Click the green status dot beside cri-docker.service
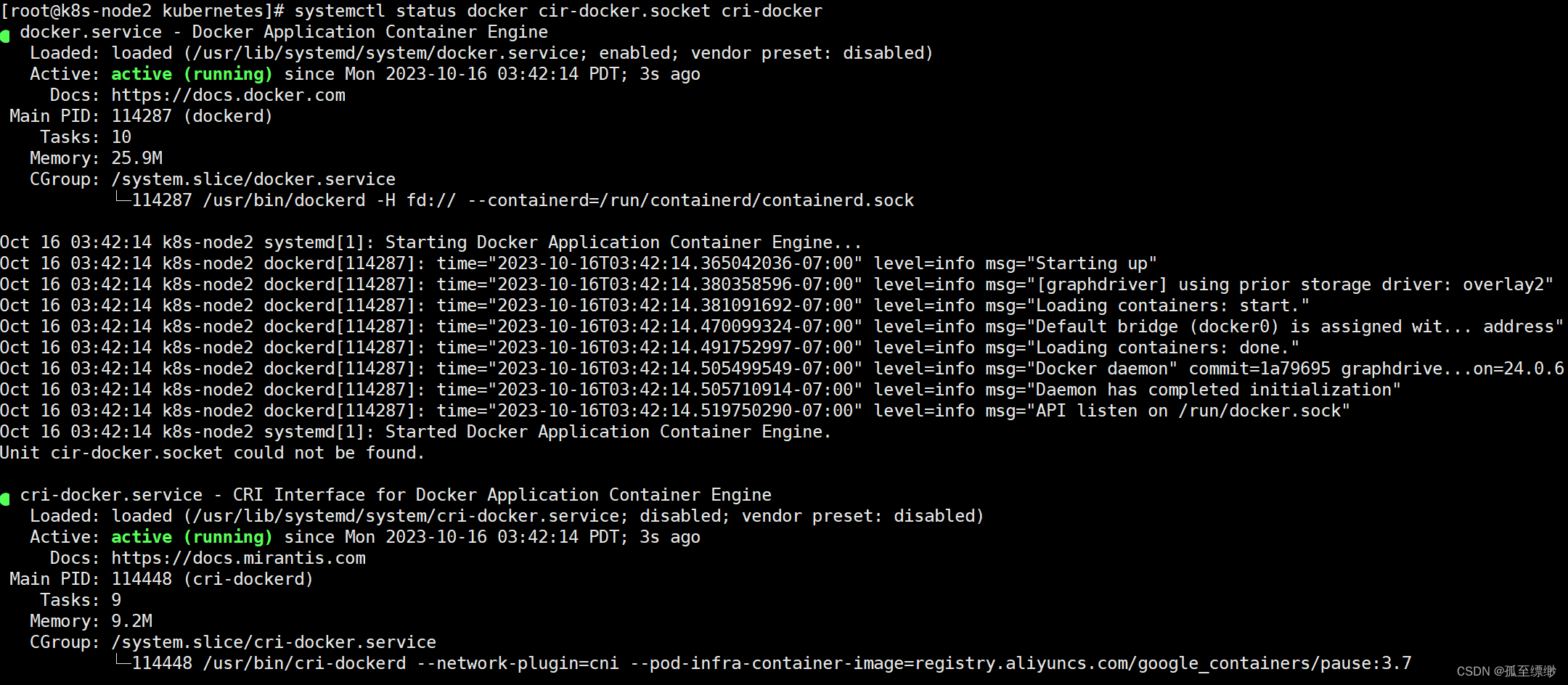Viewport: 1568px width, 685px height. point(5,499)
